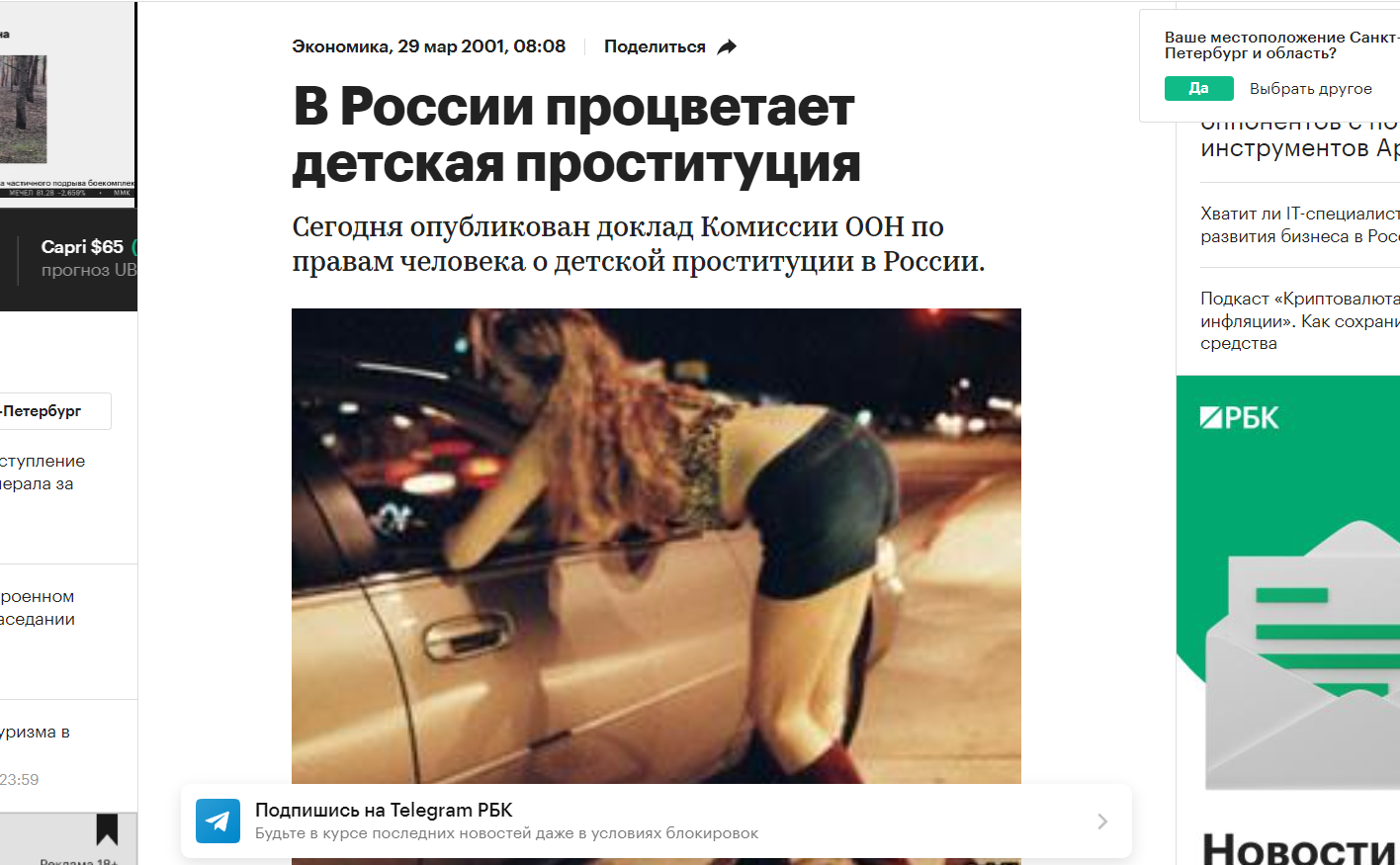Click the Подпишись на Telegram РБК text
This screenshot has height=865, width=1400.
(x=384, y=810)
